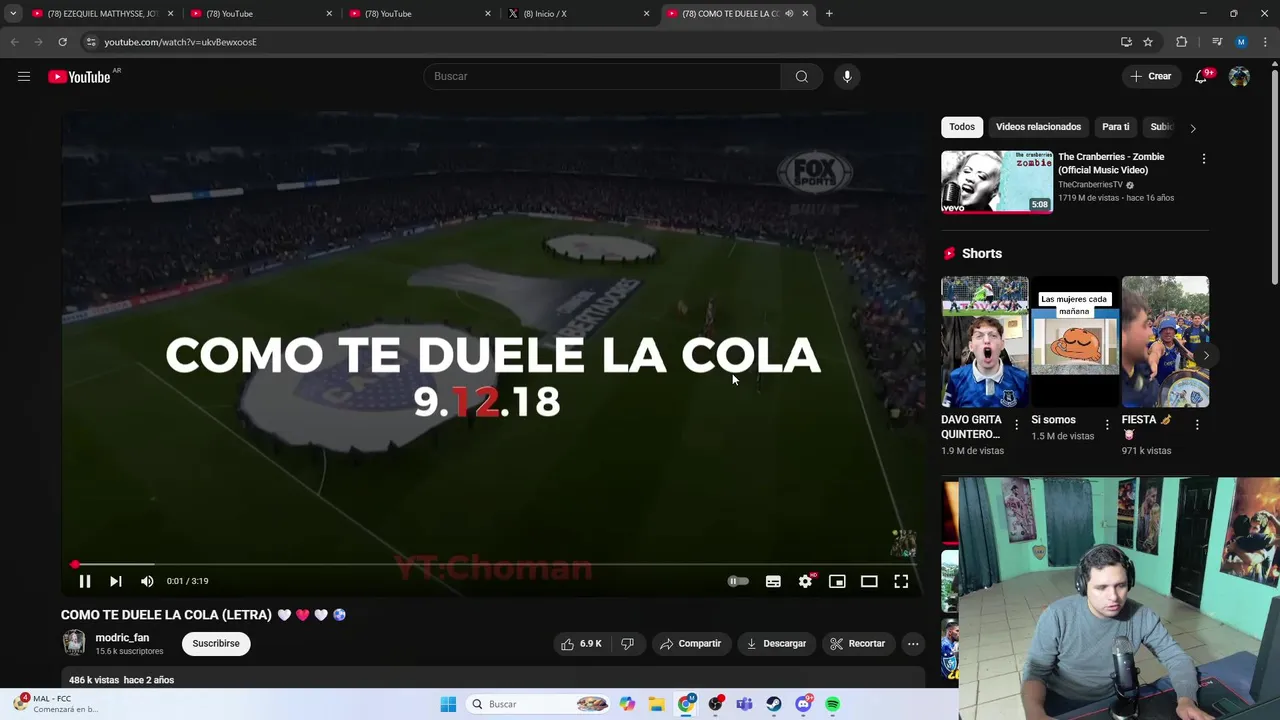Image resolution: width=1280 pixels, height=720 pixels.
Task: Enter fullscreen video mode
Action: 901,581
